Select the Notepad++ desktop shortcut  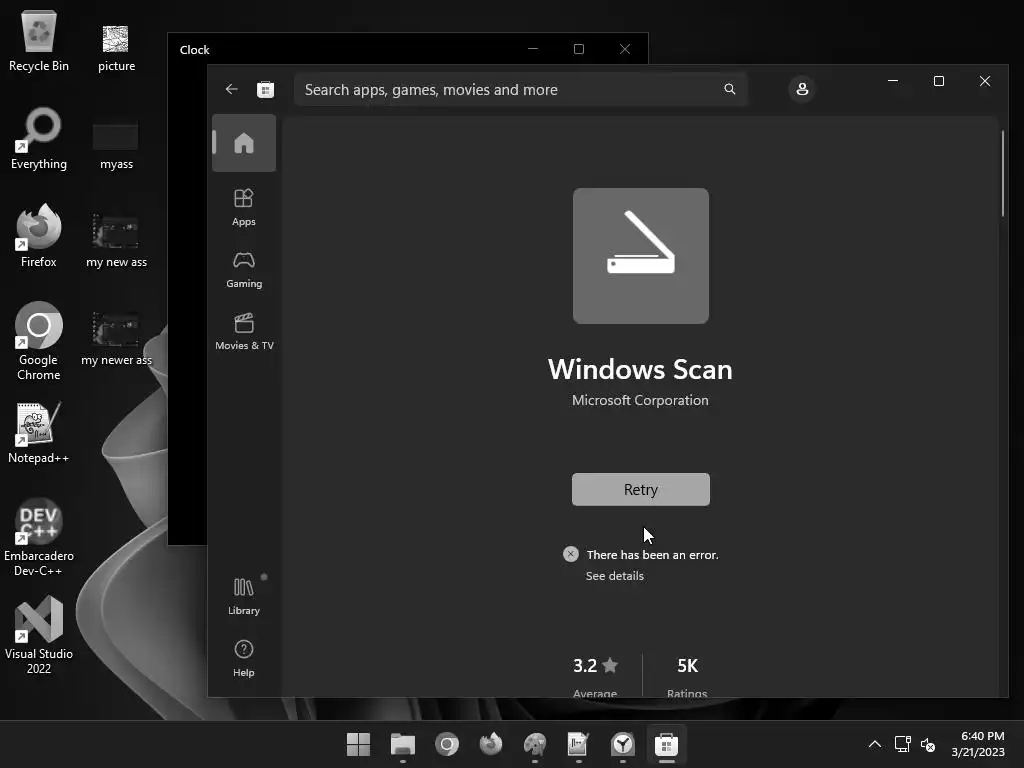[x=39, y=432]
